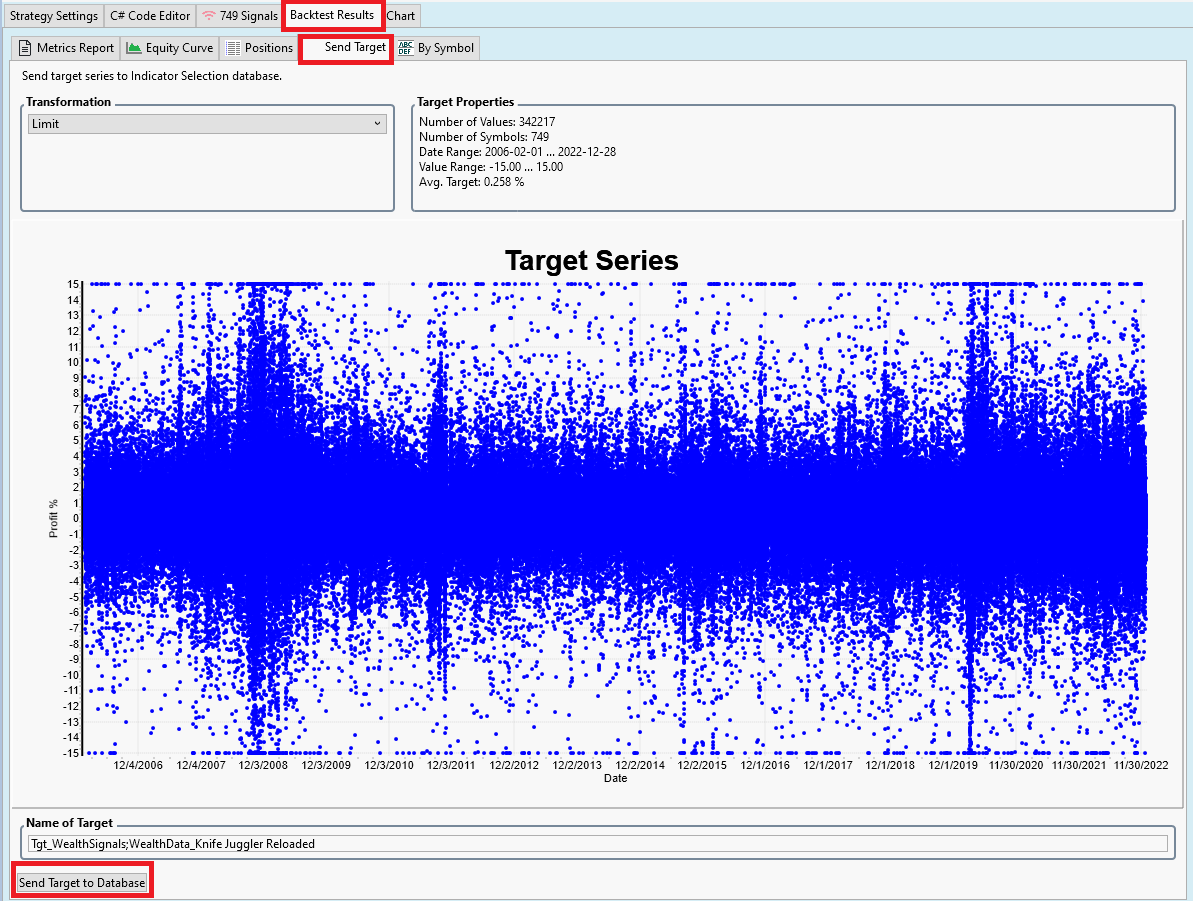Click the Number of Values property line
The height and width of the screenshot is (901, 1193).
point(487,122)
